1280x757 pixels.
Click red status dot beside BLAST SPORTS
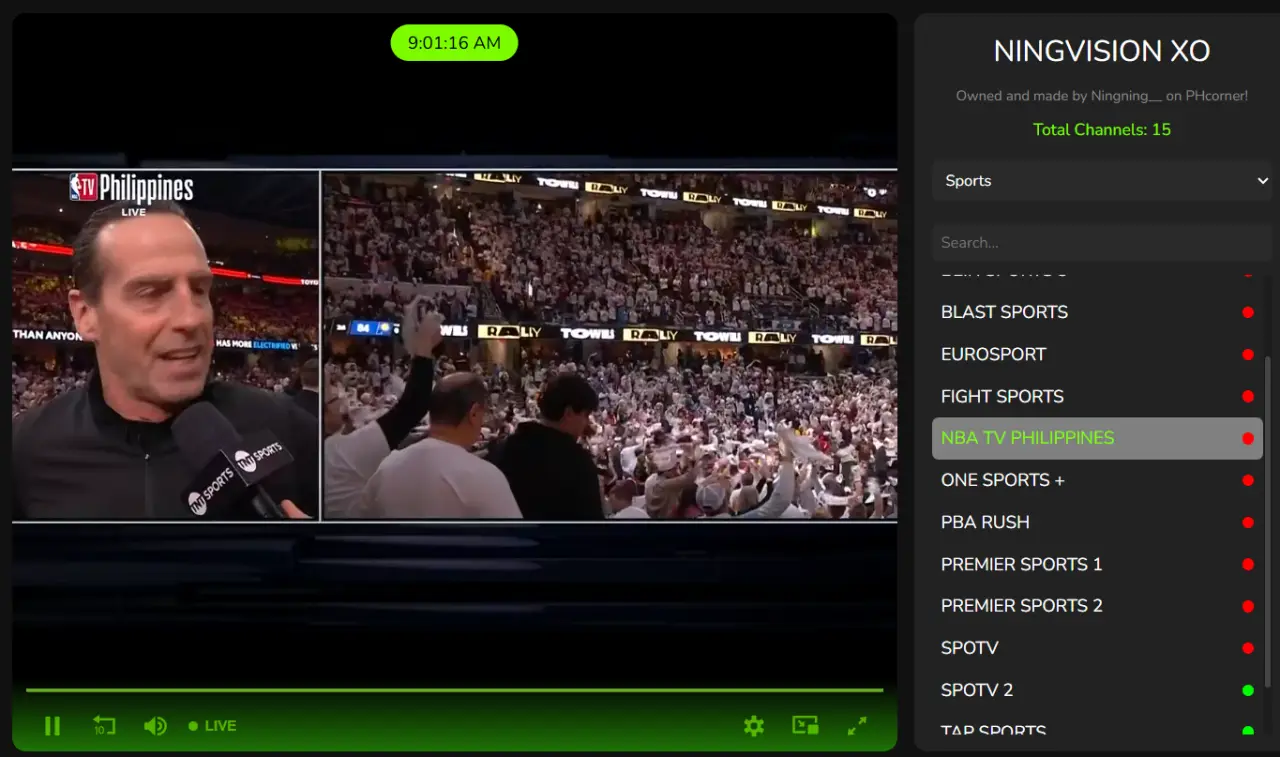(1248, 312)
